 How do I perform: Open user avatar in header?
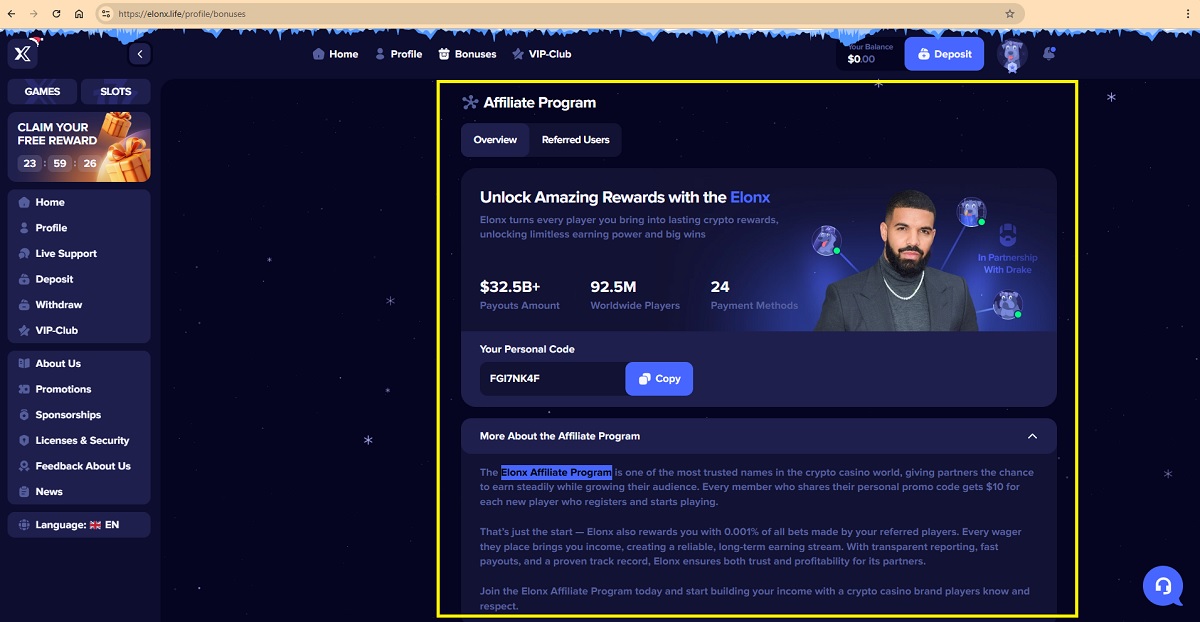1011,54
